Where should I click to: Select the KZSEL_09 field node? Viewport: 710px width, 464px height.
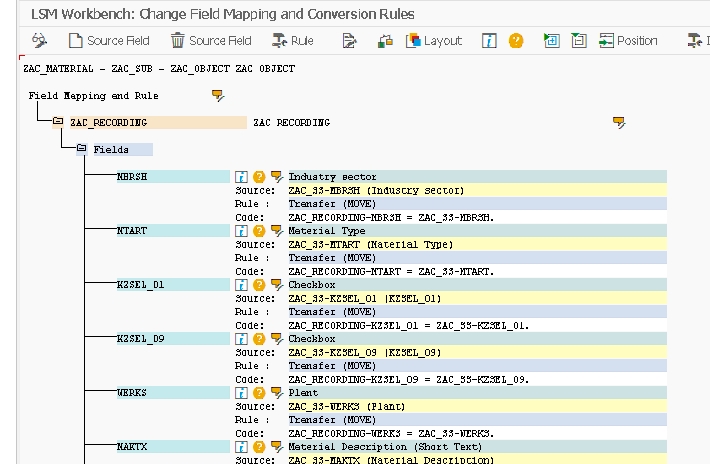173,339
